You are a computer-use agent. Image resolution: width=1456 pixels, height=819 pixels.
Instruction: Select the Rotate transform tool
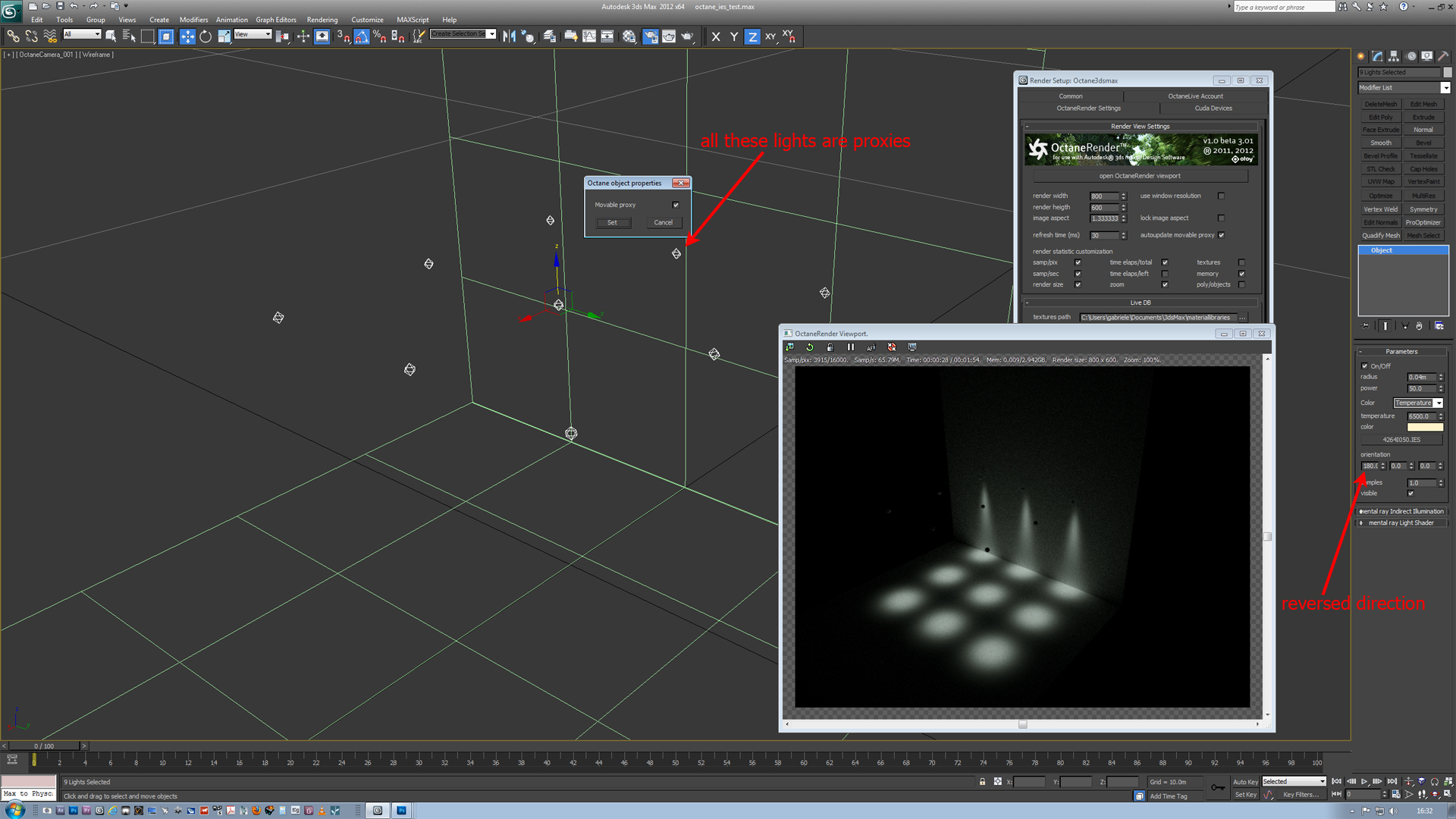tap(206, 36)
